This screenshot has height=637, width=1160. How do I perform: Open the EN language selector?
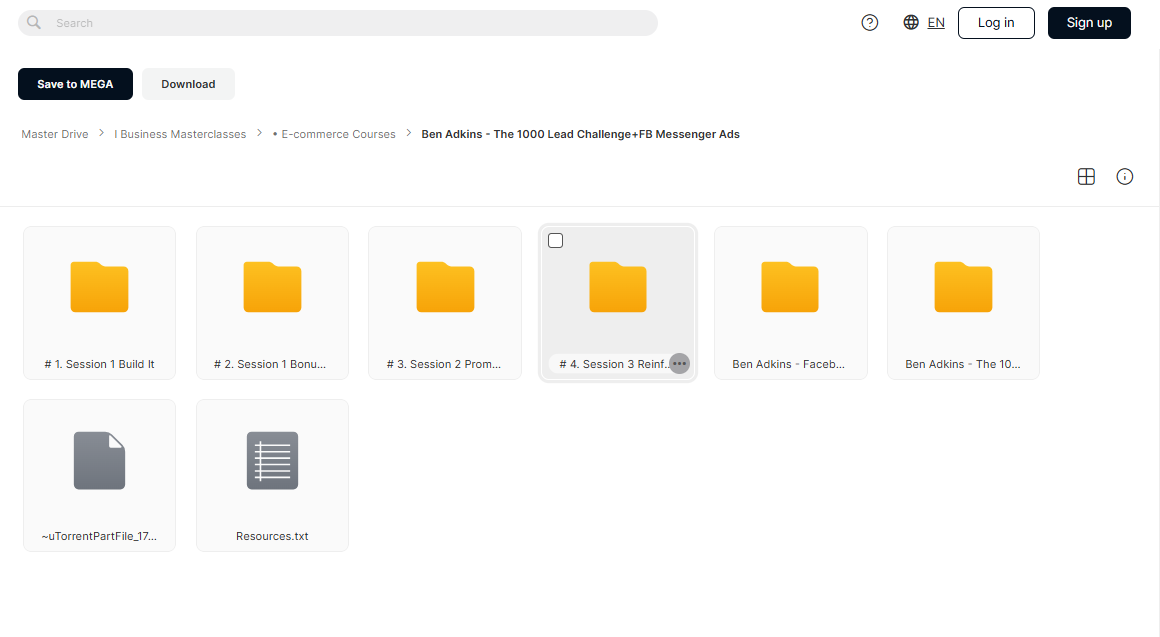click(936, 23)
